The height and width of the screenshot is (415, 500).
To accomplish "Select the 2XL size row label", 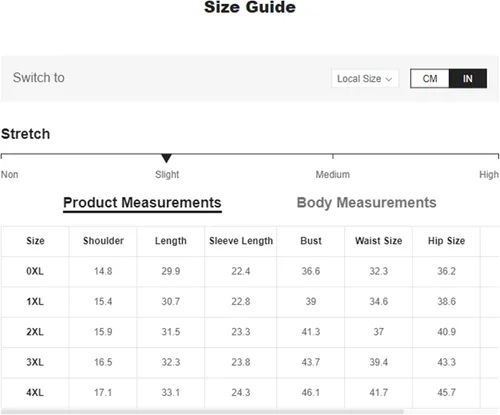I will (x=35, y=332).
